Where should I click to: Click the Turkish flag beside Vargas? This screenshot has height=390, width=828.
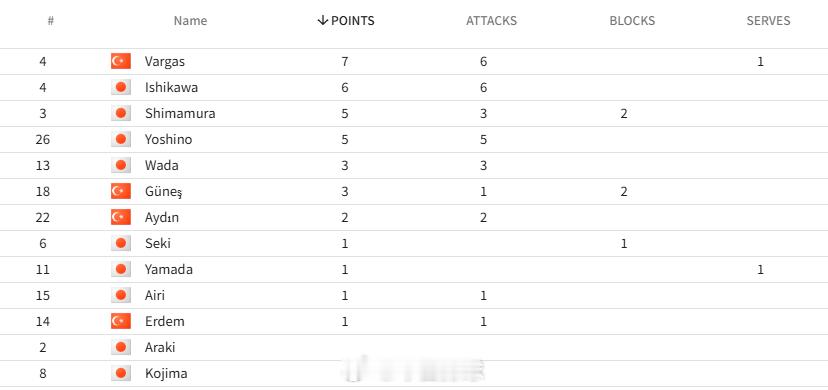[120, 61]
